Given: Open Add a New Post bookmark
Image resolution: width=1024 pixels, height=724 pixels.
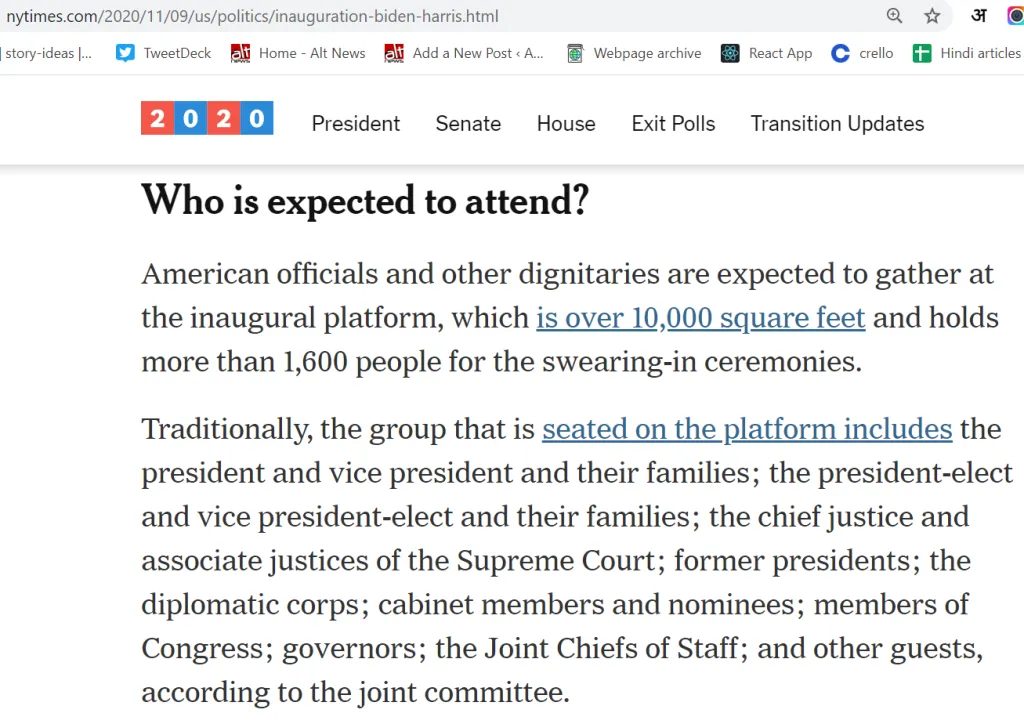Looking at the screenshot, I should point(464,53).
